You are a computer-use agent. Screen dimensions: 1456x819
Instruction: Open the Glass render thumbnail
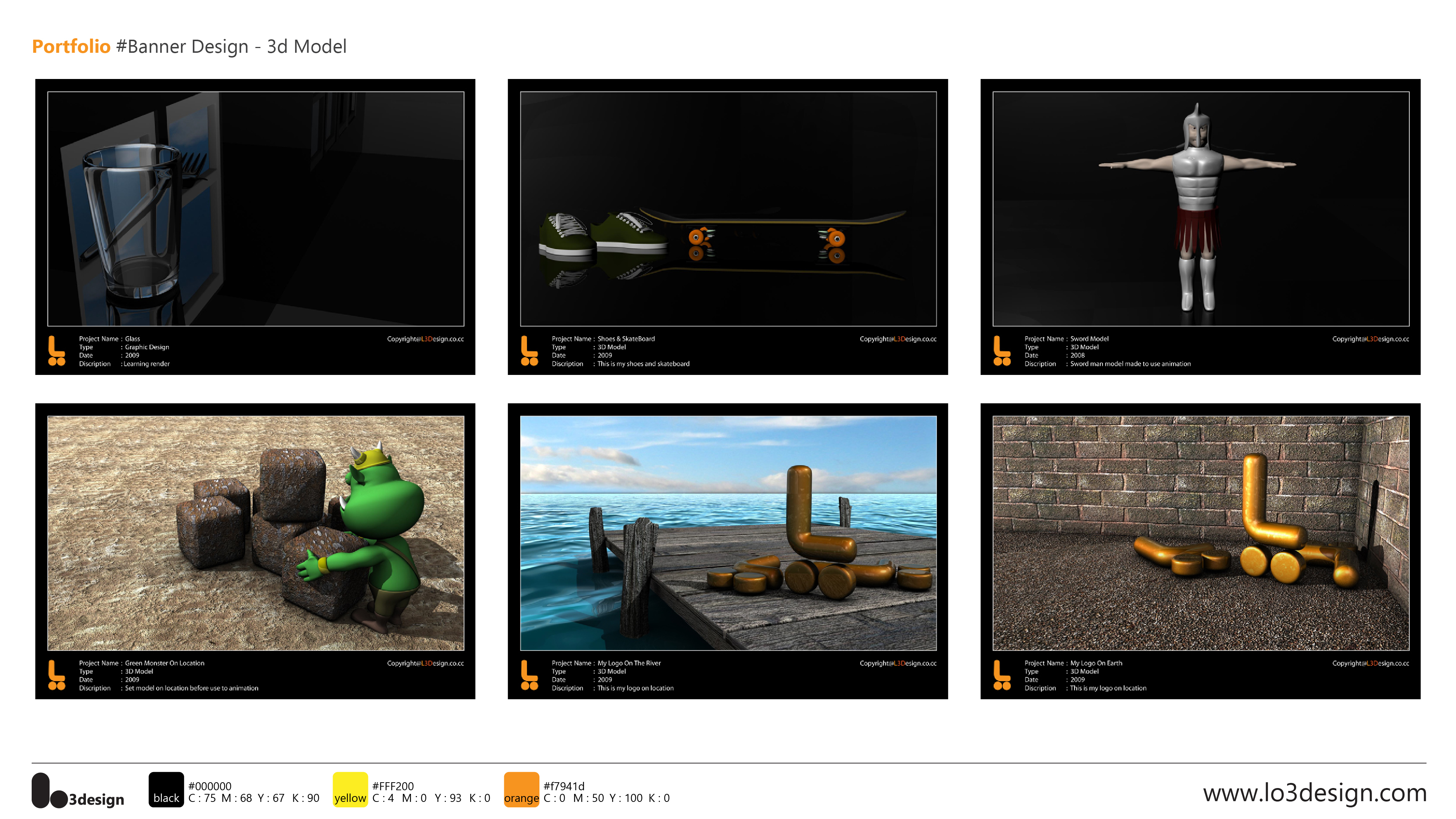point(256,209)
